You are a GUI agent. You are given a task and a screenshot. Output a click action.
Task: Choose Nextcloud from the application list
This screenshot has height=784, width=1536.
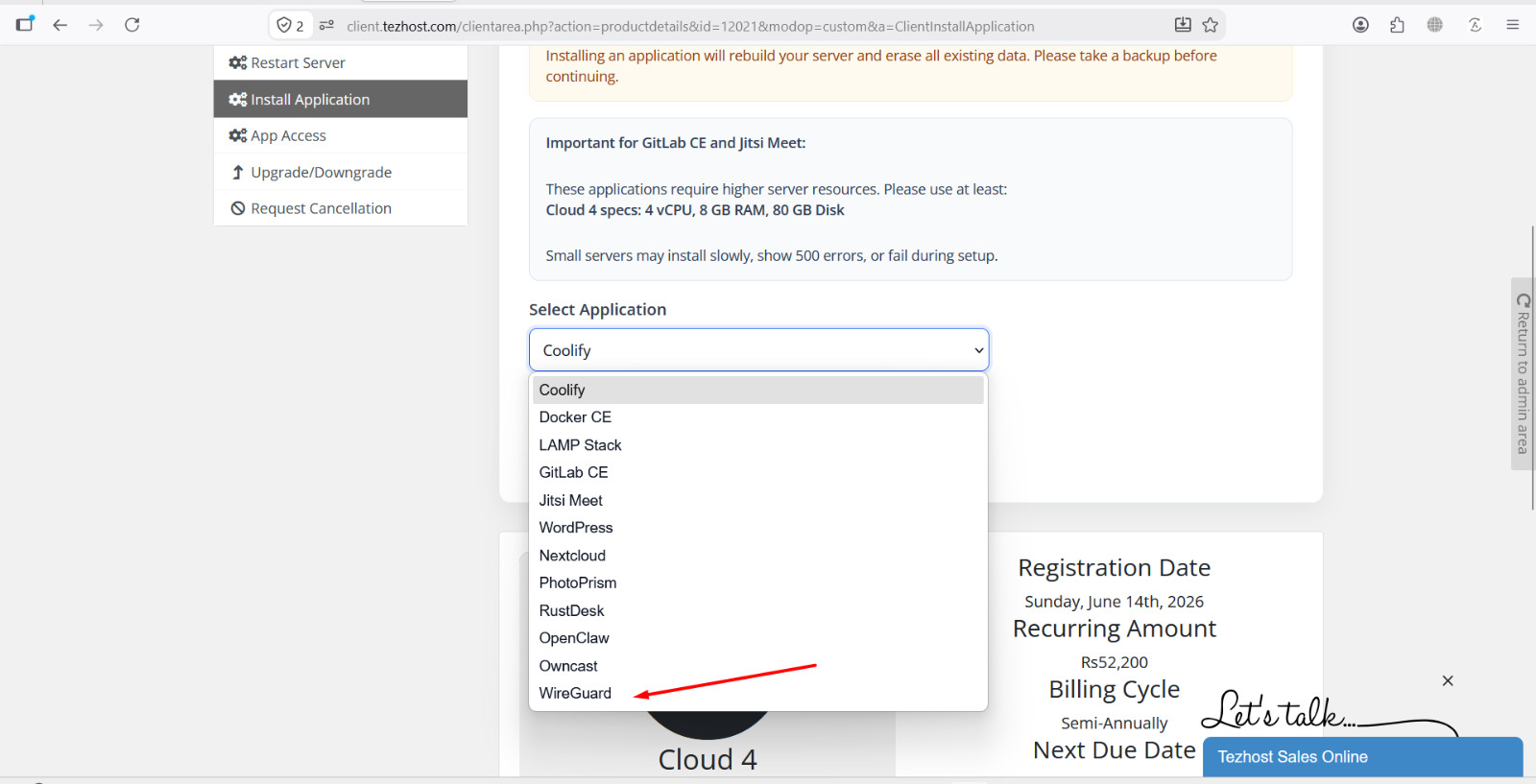758,556
